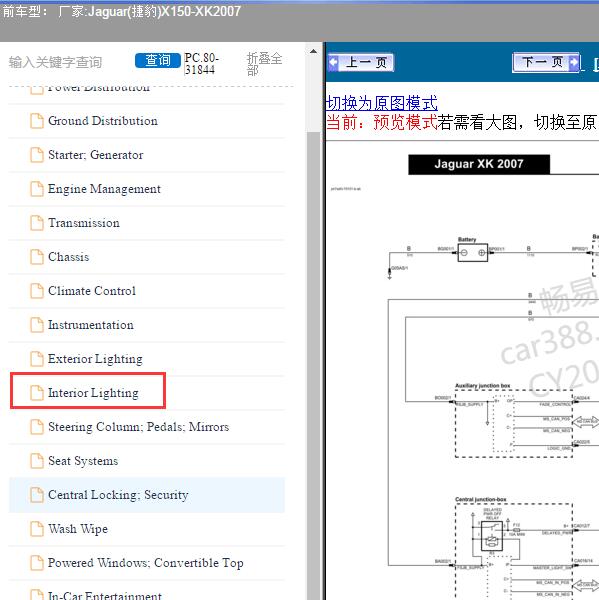Click the page icon beside Starter; Generator
Viewport: 599px width, 600px height.
point(37,155)
